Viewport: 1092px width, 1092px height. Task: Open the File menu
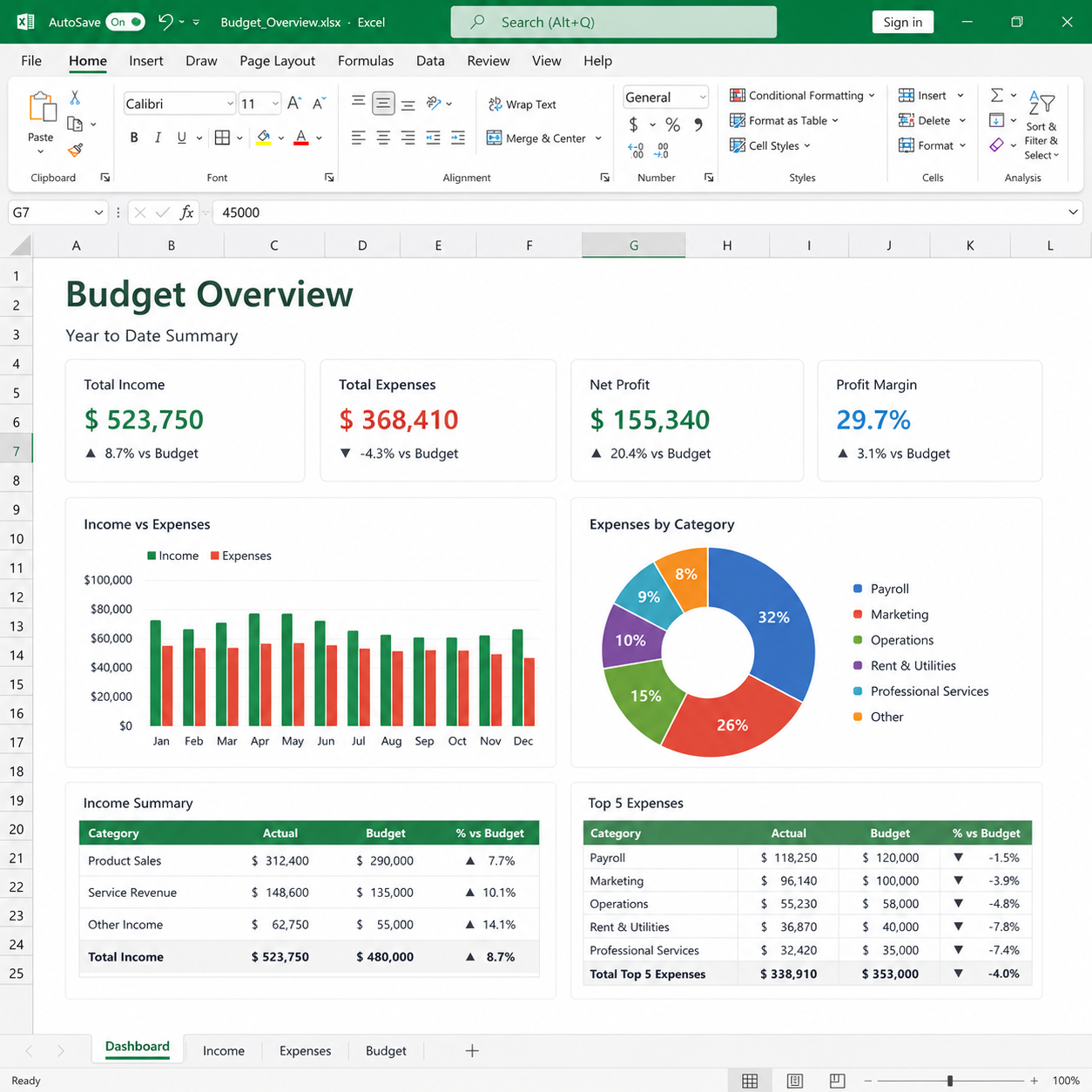(x=31, y=61)
